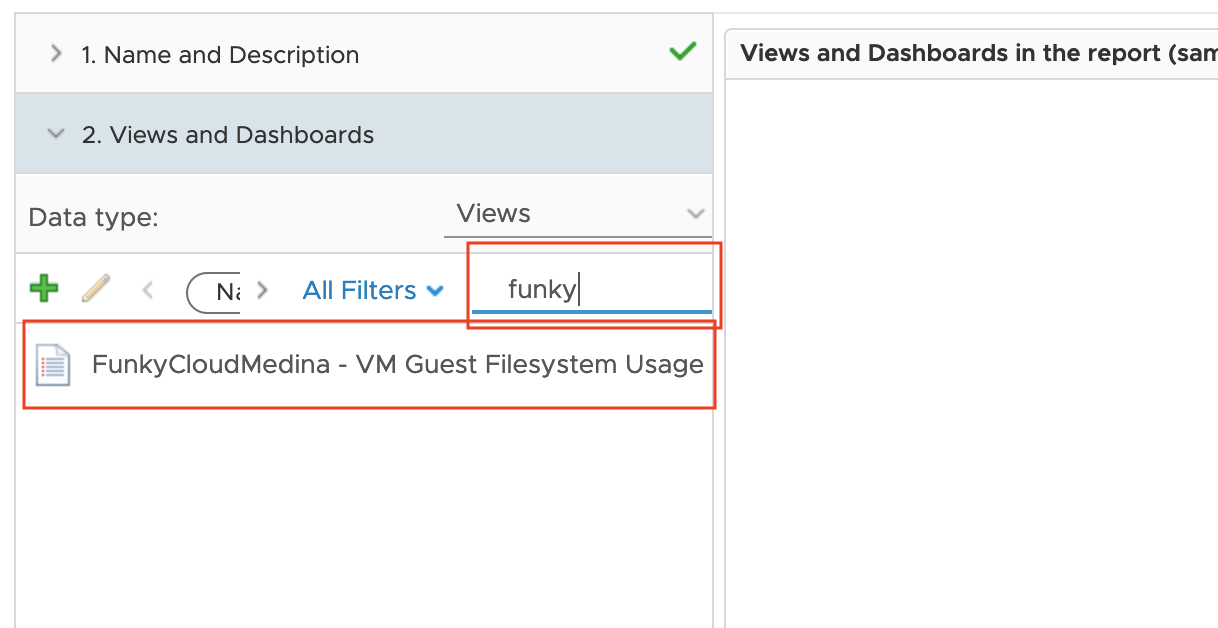Click the pencil edit view icon
Viewport: 1218px width, 628px height.
point(96,289)
